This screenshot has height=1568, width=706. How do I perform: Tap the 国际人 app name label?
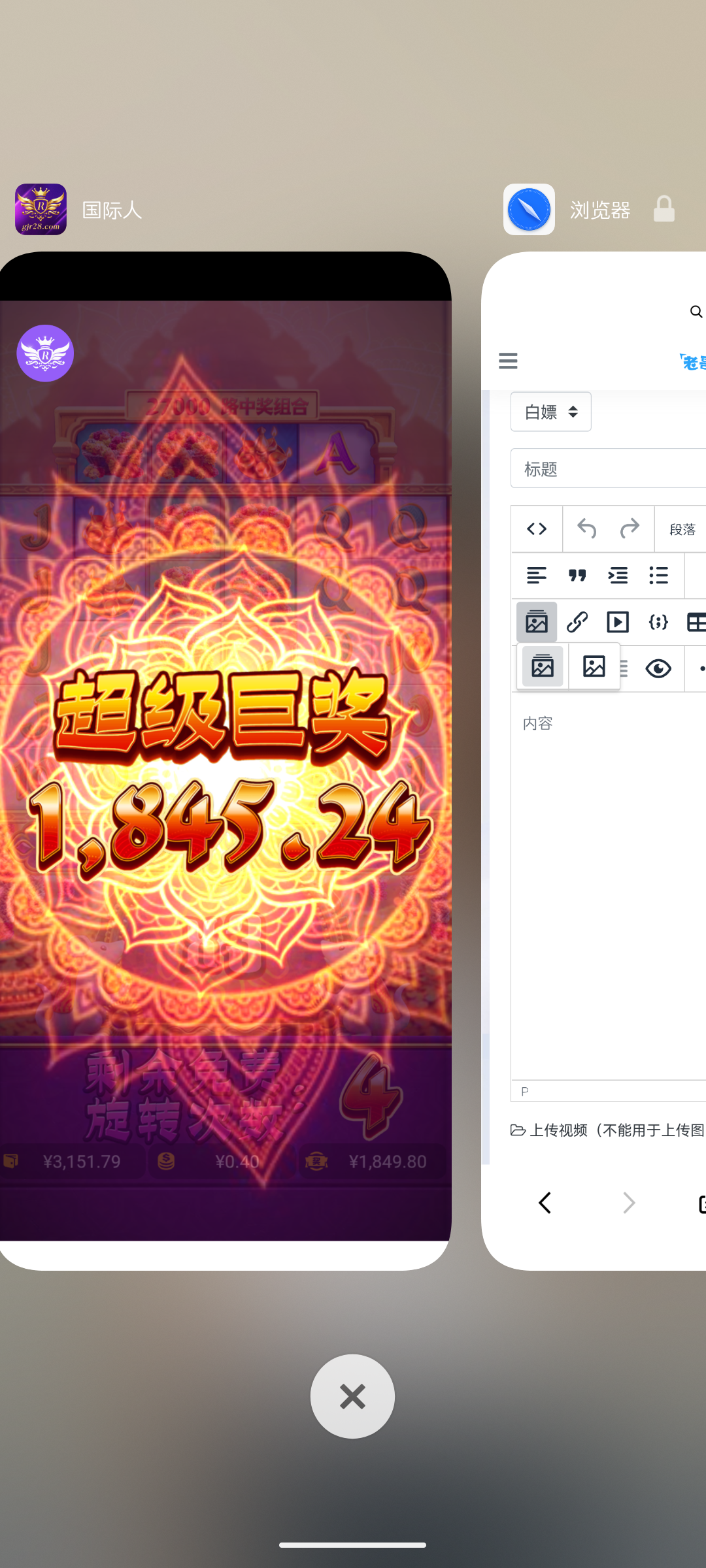[x=112, y=210]
